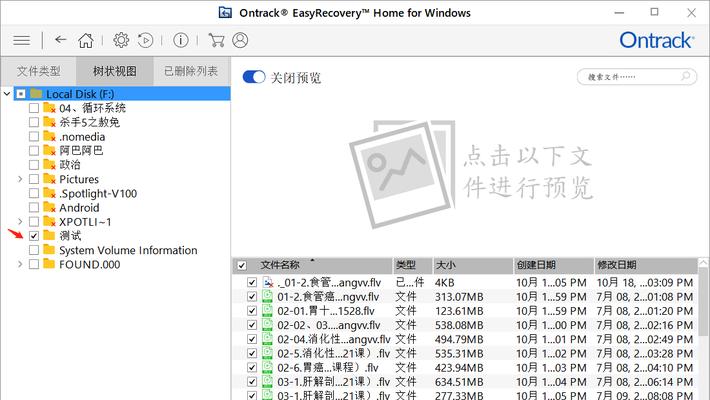Click the file icon of 02-01.胃十 row
710x400 pixels.
pyautogui.click(x=268, y=311)
